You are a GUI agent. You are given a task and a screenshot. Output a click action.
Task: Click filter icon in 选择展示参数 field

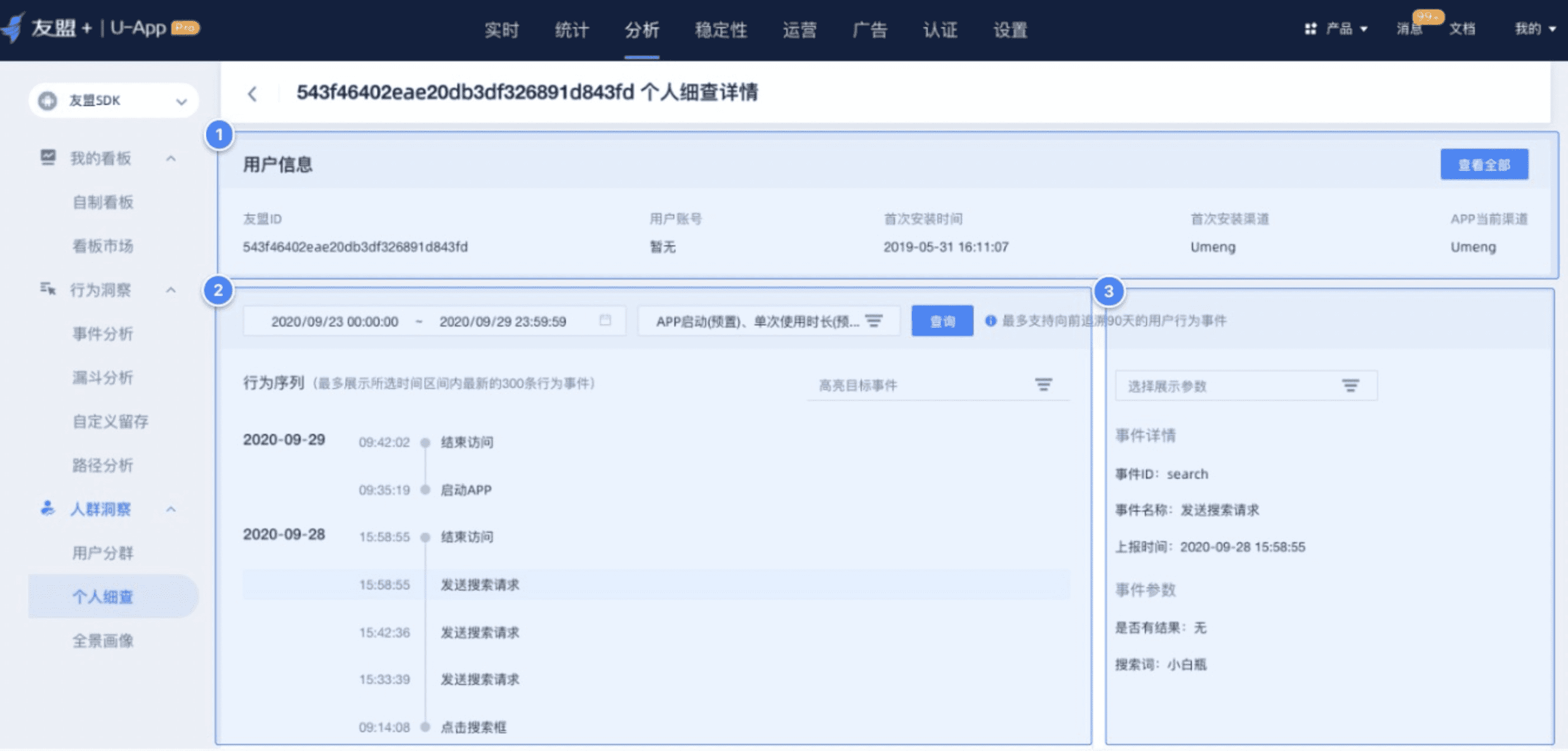tap(1350, 386)
